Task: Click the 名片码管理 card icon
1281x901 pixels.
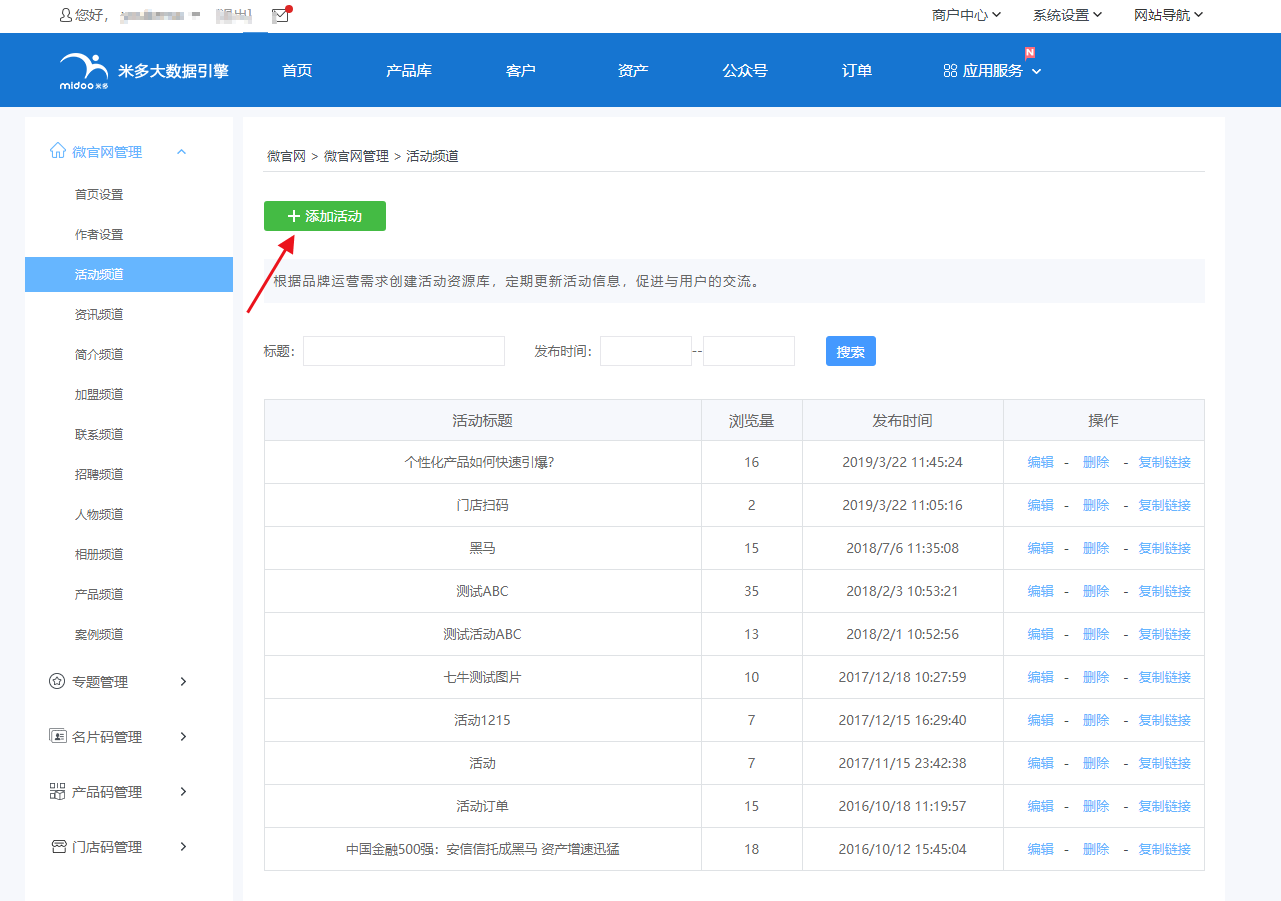Action: pyautogui.click(x=58, y=736)
